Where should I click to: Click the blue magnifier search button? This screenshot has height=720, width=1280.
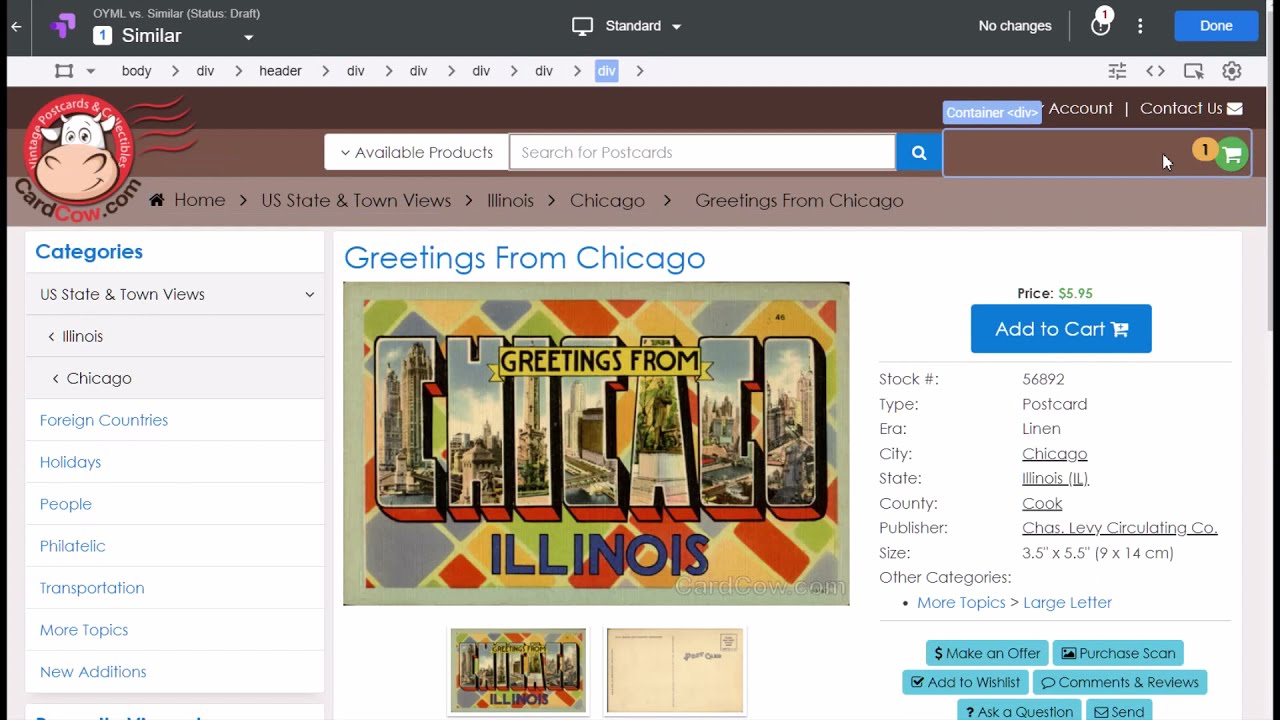coord(919,153)
